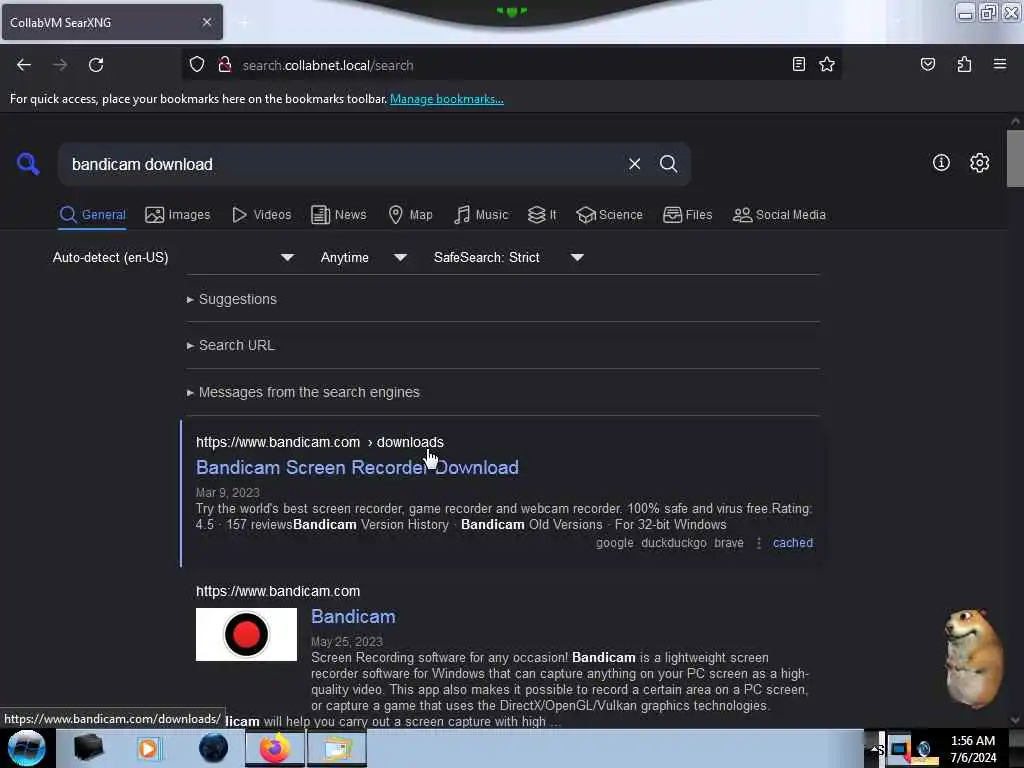Open Bandicam Screen Recorder Download result
Image resolution: width=1024 pixels, height=768 pixels.
(x=357, y=468)
